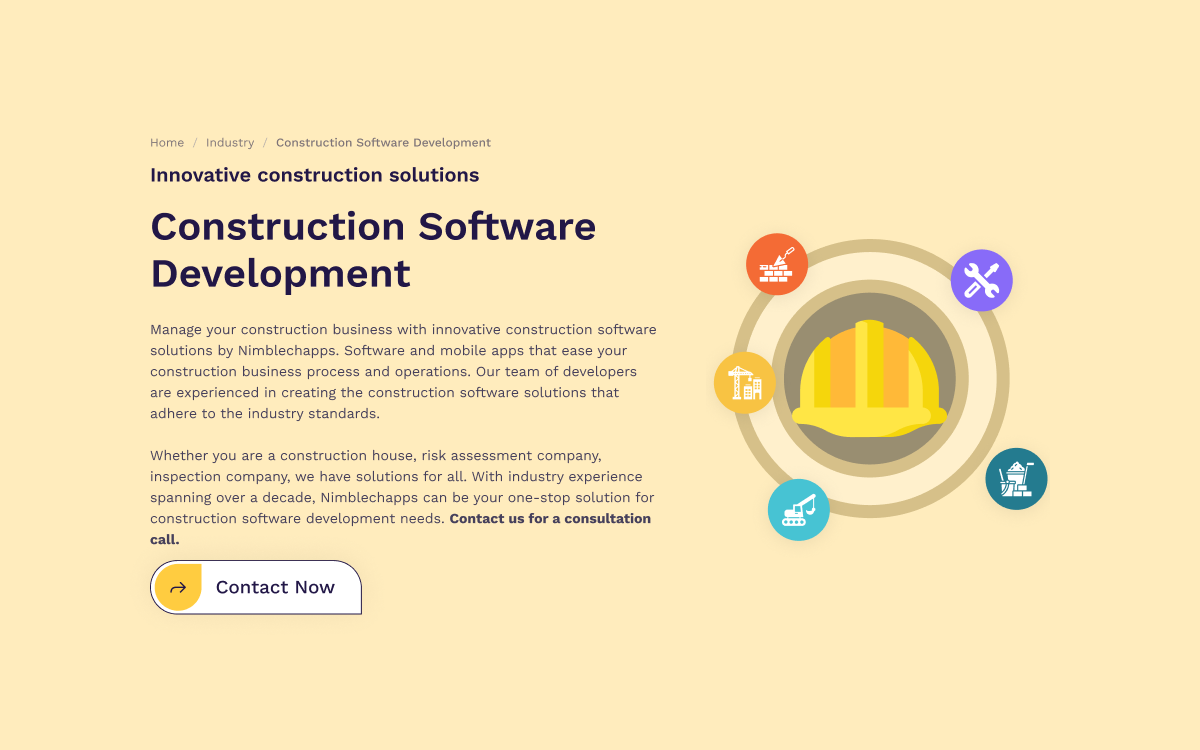Select the Construction Software Development breadcrumb entry
The width and height of the screenshot is (1200, 750).
[383, 142]
